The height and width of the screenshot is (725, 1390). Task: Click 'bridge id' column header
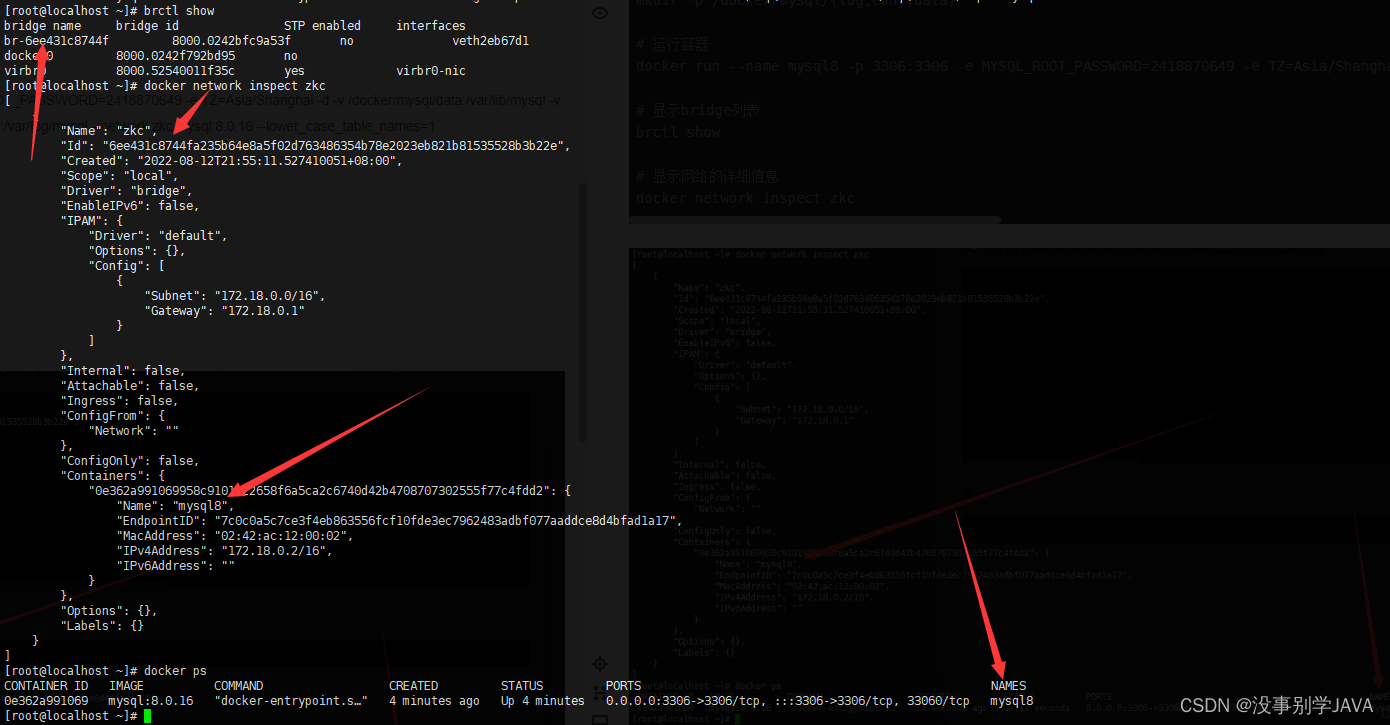click(x=148, y=26)
